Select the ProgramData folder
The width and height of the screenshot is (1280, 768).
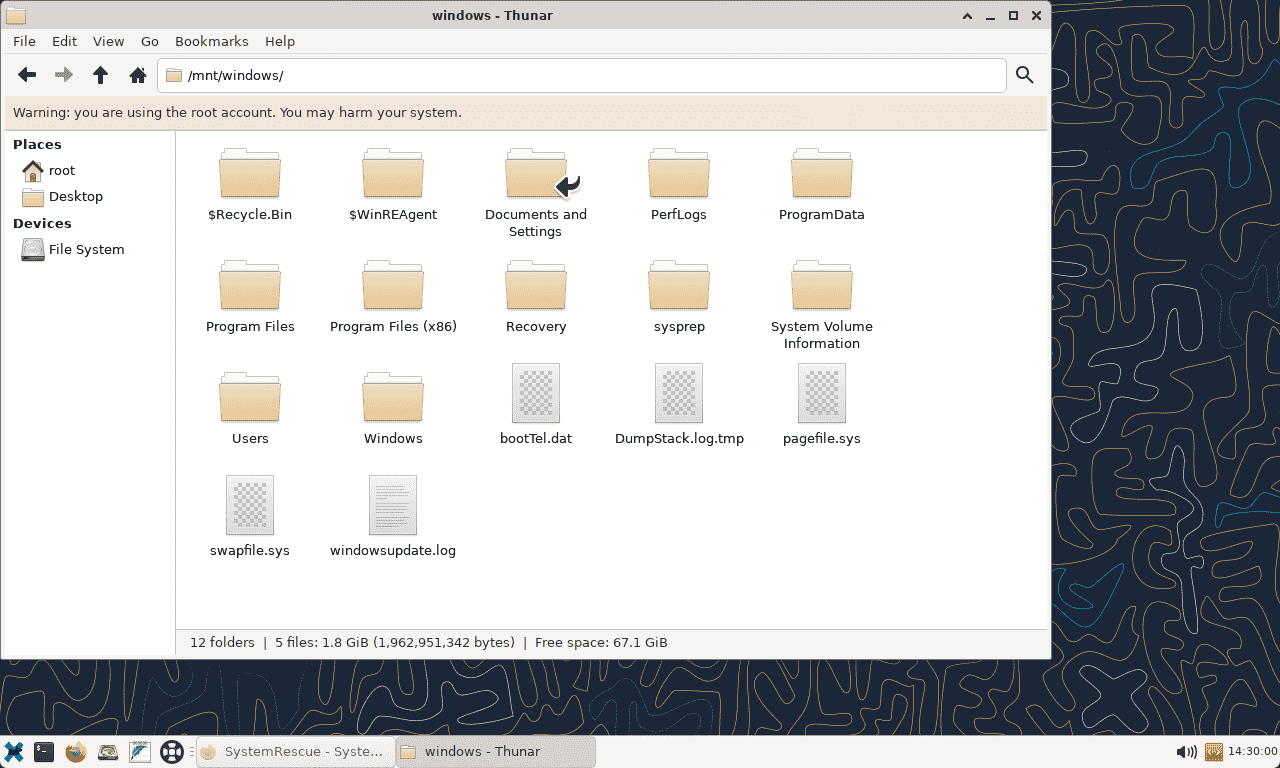tap(822, 185)
